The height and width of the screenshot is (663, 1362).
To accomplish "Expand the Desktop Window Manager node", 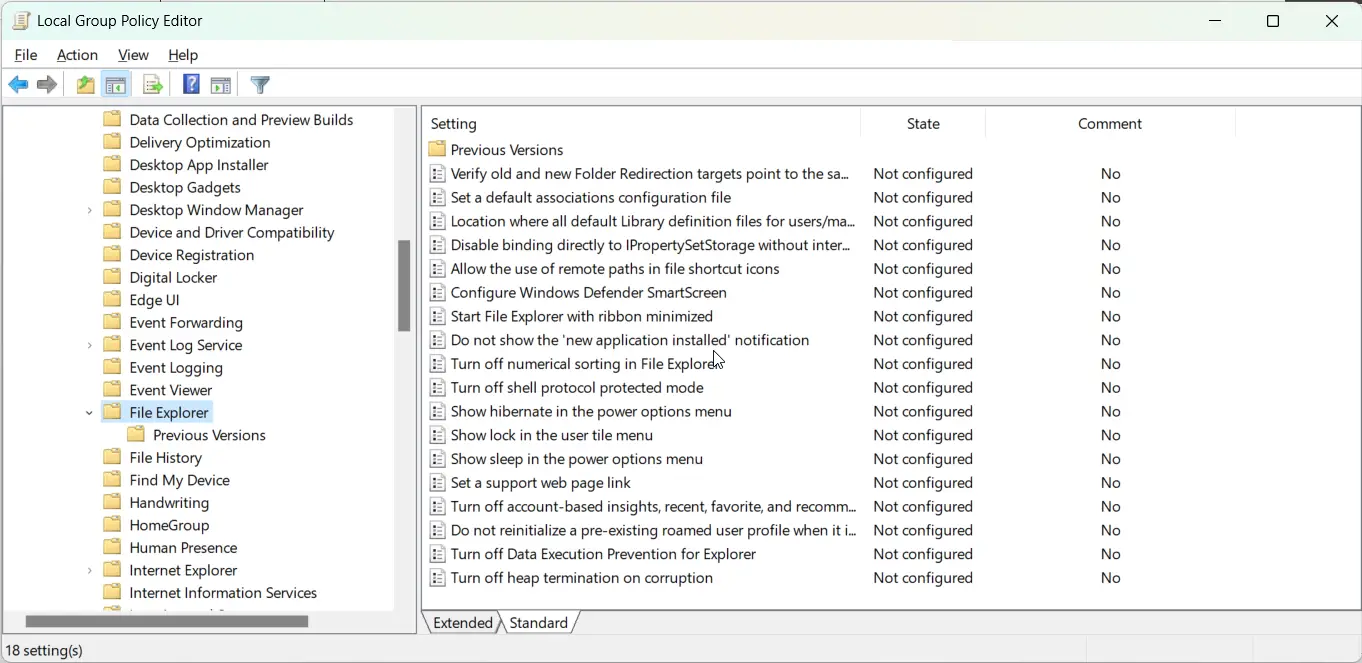I will [x=90, y=210].
